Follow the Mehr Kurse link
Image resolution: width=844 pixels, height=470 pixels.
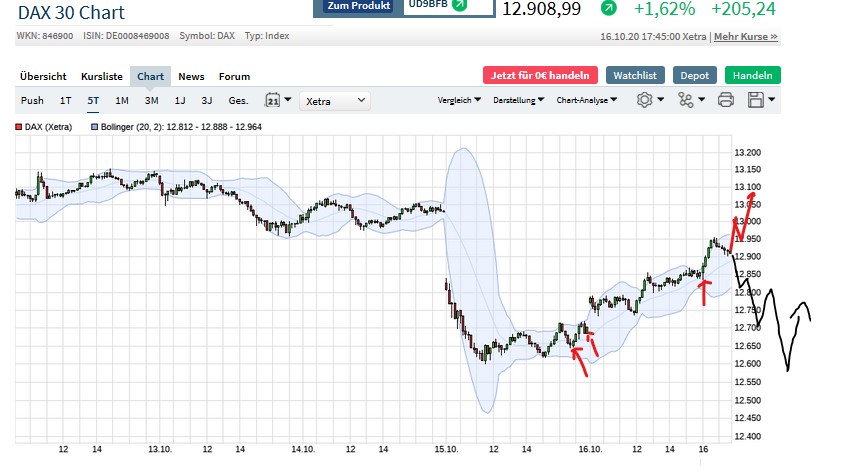tap(745, 37)
